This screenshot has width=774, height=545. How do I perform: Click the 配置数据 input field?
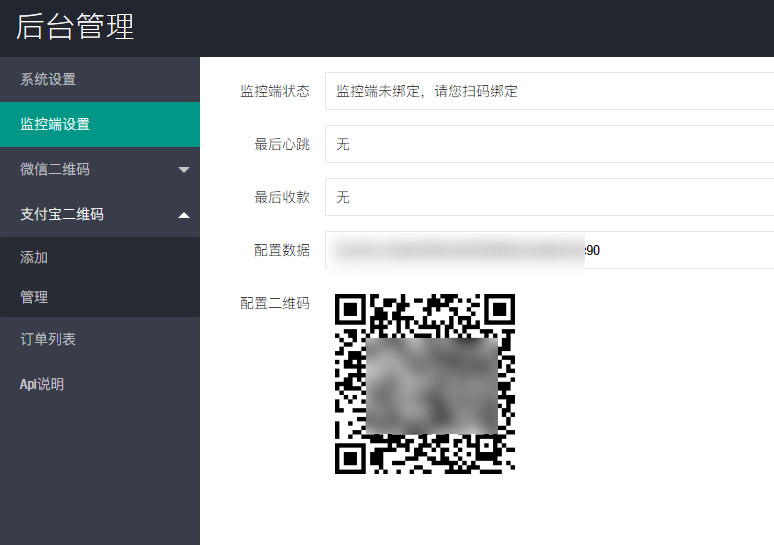549,250
